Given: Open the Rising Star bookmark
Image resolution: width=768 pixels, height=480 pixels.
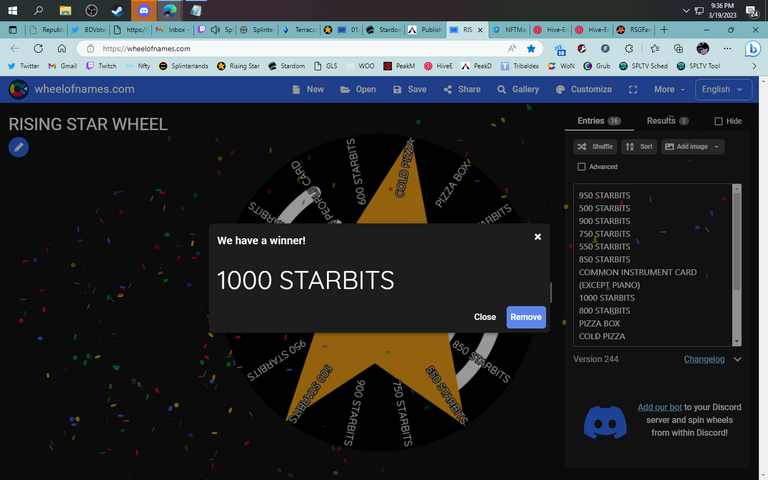Looking at the screenshot, I should 238,66.
